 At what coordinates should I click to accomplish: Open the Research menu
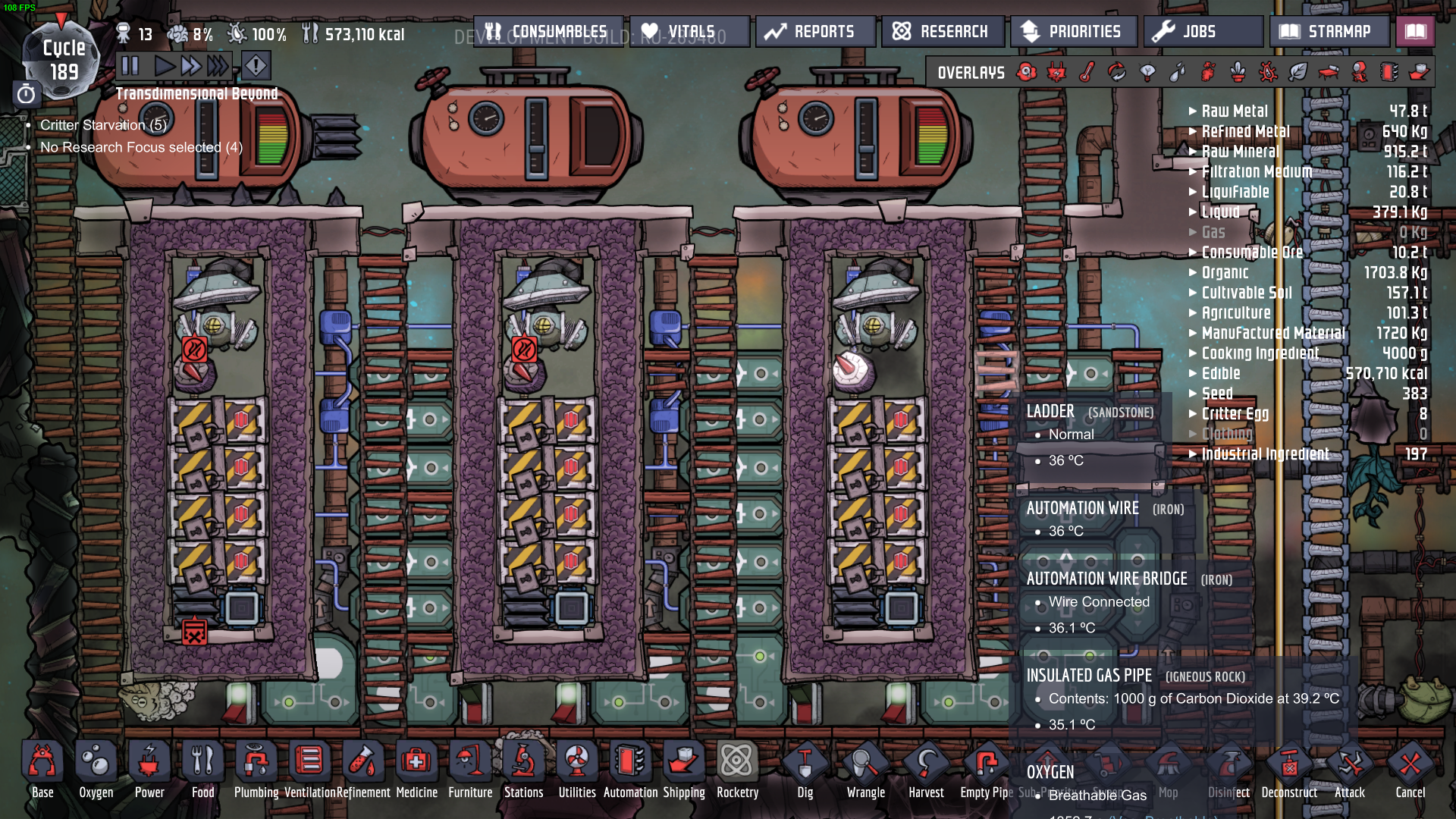point(943,32)
